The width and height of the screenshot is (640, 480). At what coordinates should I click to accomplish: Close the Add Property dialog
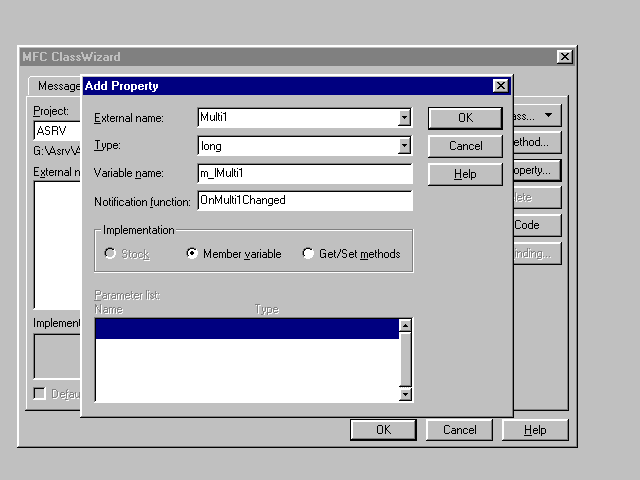500,86
